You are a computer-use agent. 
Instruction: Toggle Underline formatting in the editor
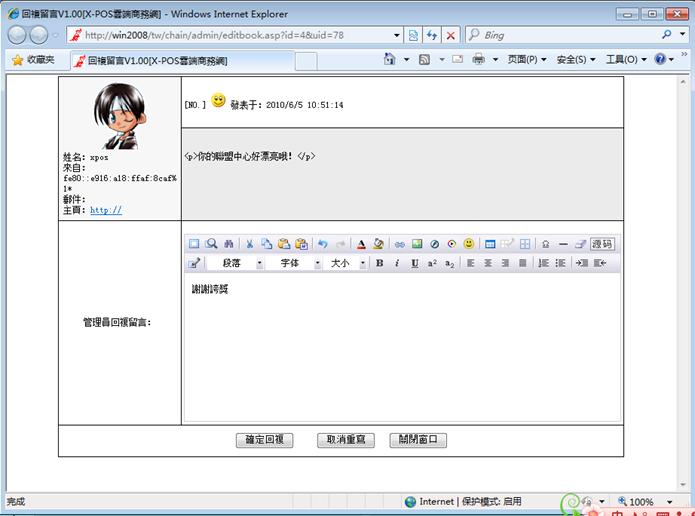pos(414,263)
